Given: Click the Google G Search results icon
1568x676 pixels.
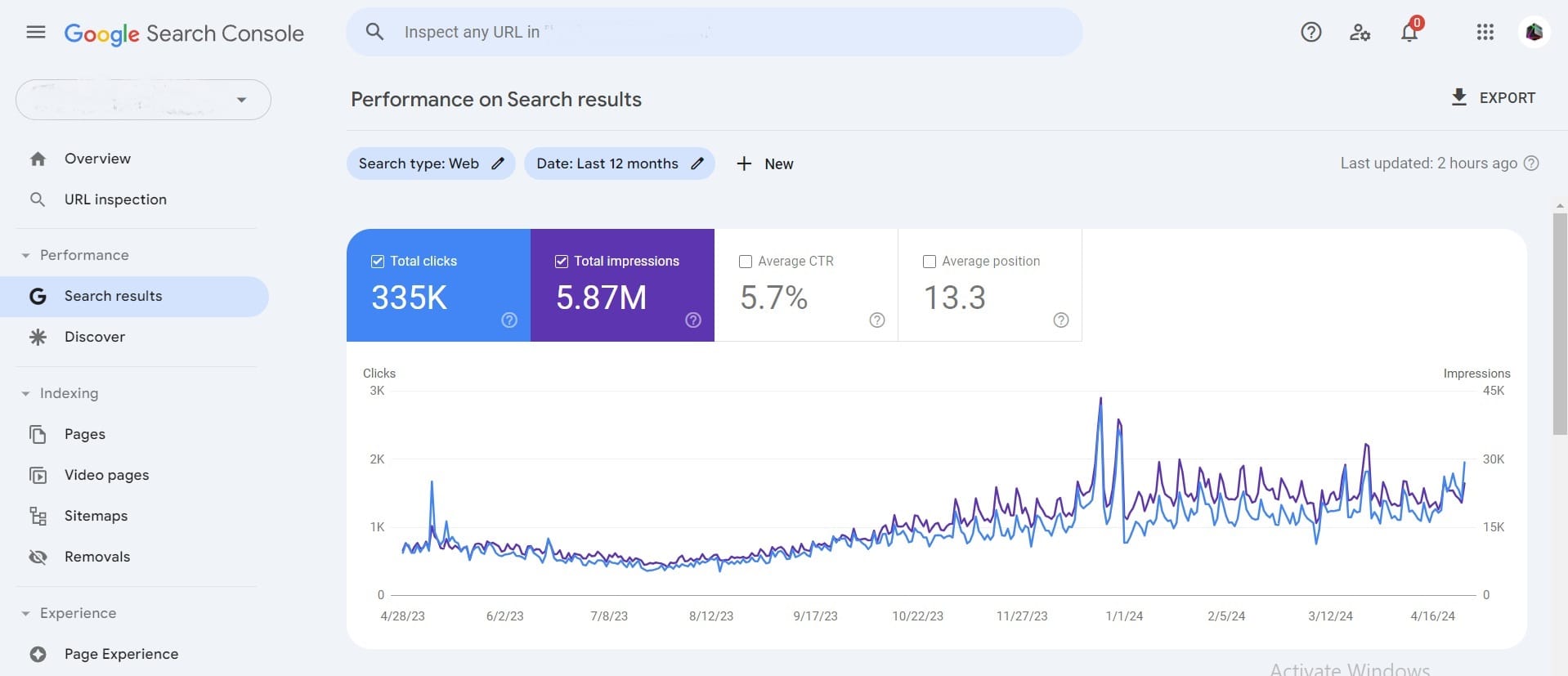Looking at the screenshot, I should point(38,296).
